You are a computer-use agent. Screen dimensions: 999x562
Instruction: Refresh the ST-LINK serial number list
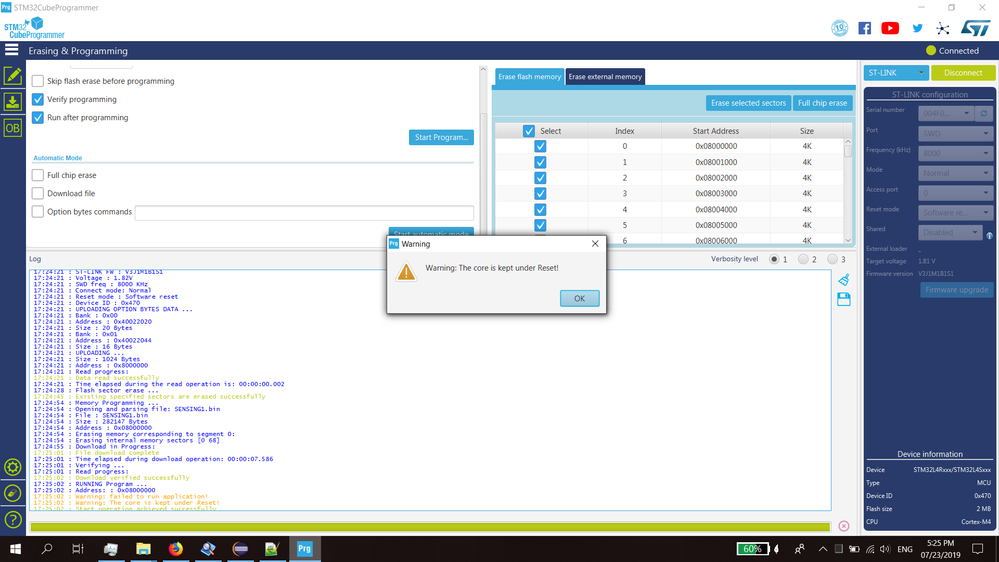pyautogui.click(x=984, y=113)
